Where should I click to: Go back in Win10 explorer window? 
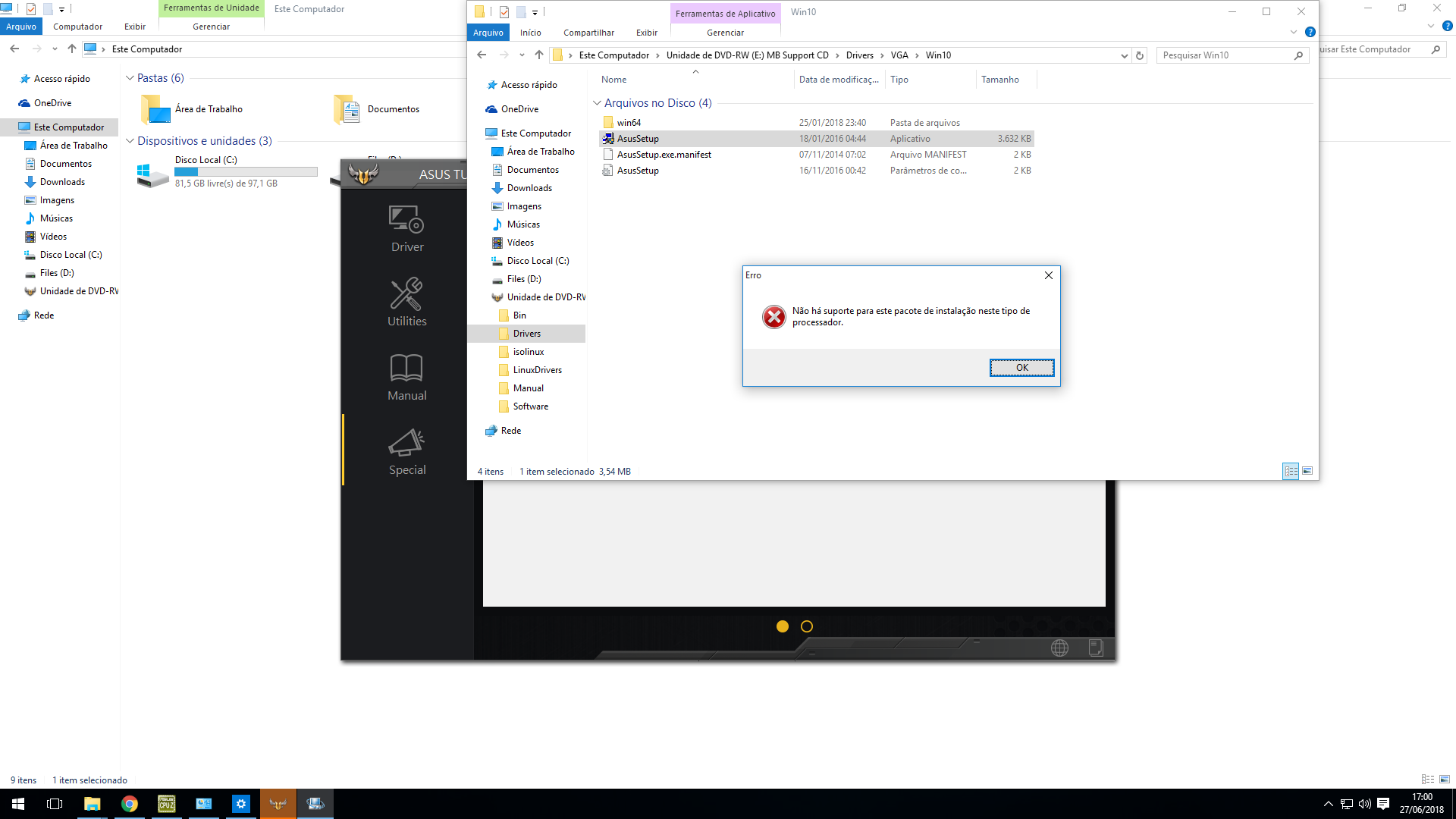tap(482, 55)
